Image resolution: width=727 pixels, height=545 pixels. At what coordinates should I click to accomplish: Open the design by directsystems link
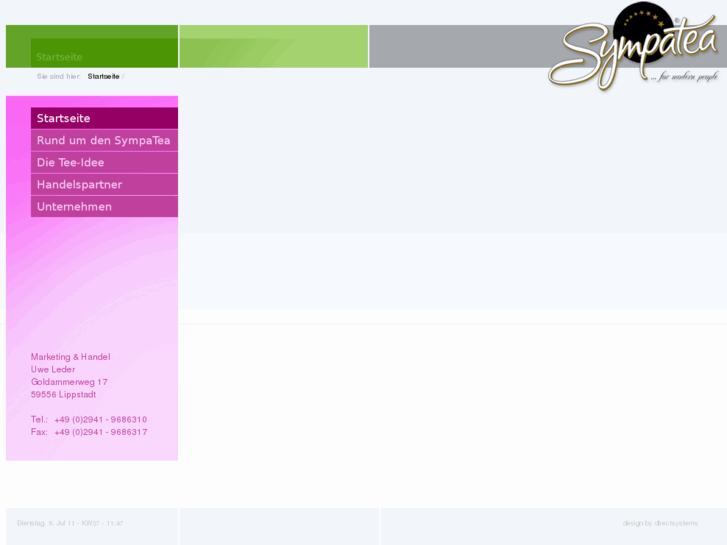660,523
